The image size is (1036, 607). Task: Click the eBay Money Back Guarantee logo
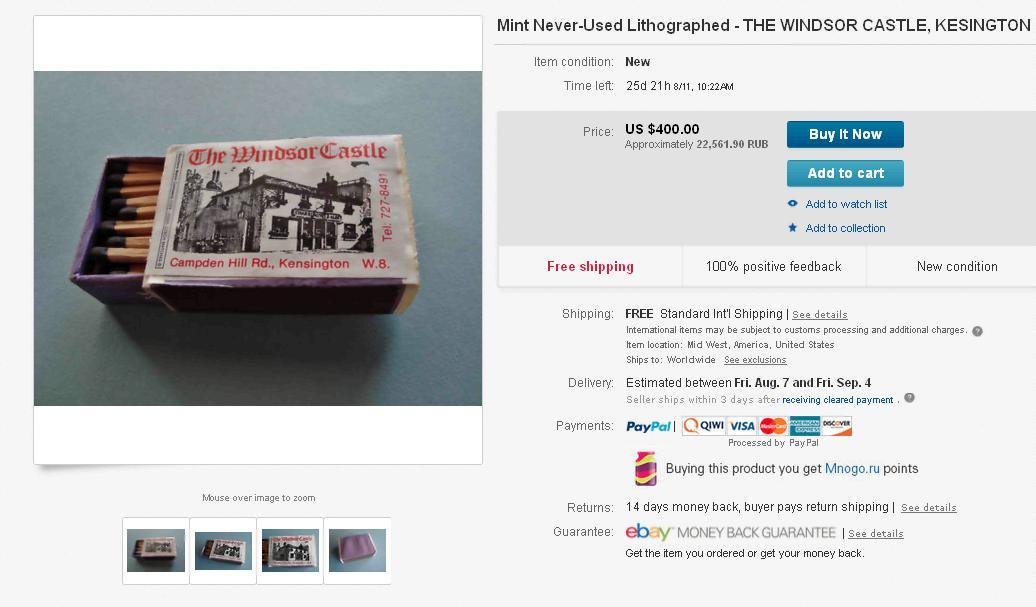click(x=731, y=532)
